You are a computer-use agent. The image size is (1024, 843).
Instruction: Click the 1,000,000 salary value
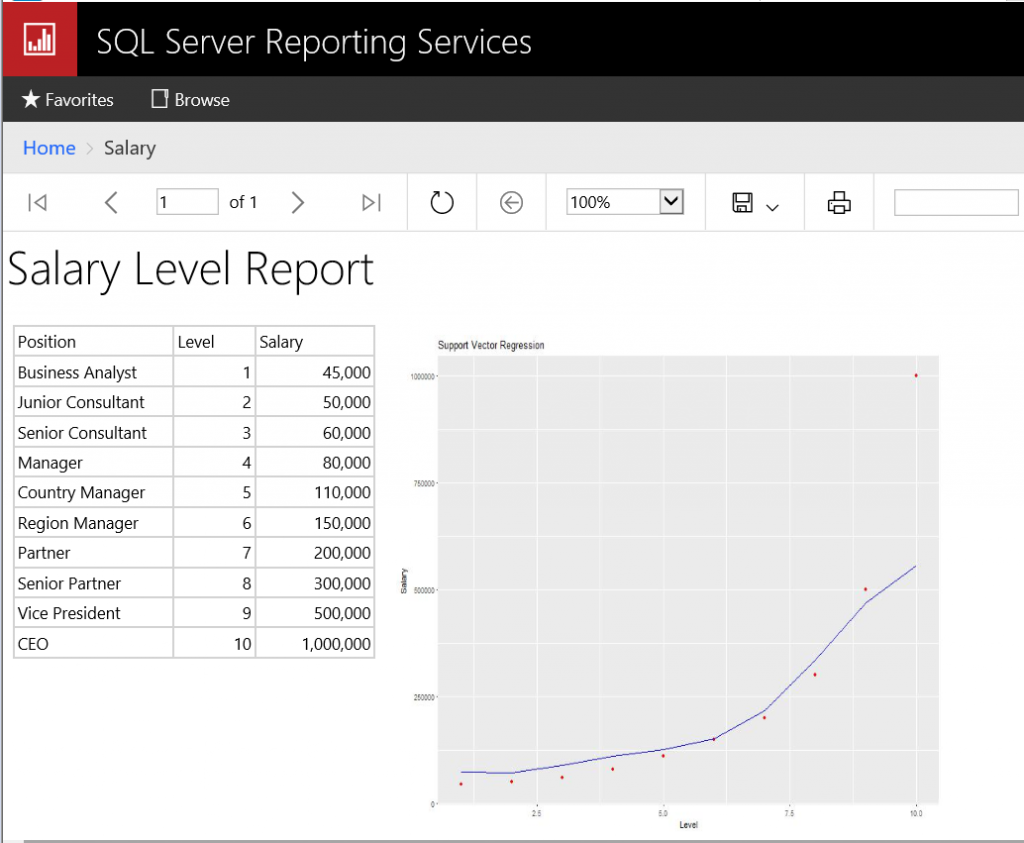point(336,643)
